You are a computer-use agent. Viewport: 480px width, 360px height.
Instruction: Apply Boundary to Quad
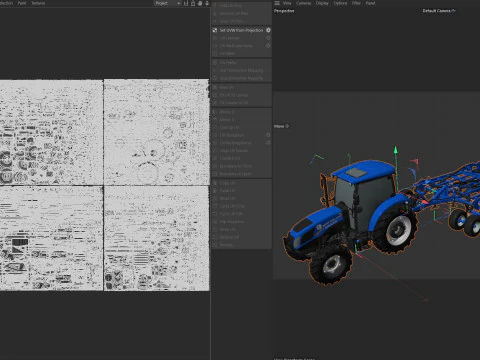241,174
